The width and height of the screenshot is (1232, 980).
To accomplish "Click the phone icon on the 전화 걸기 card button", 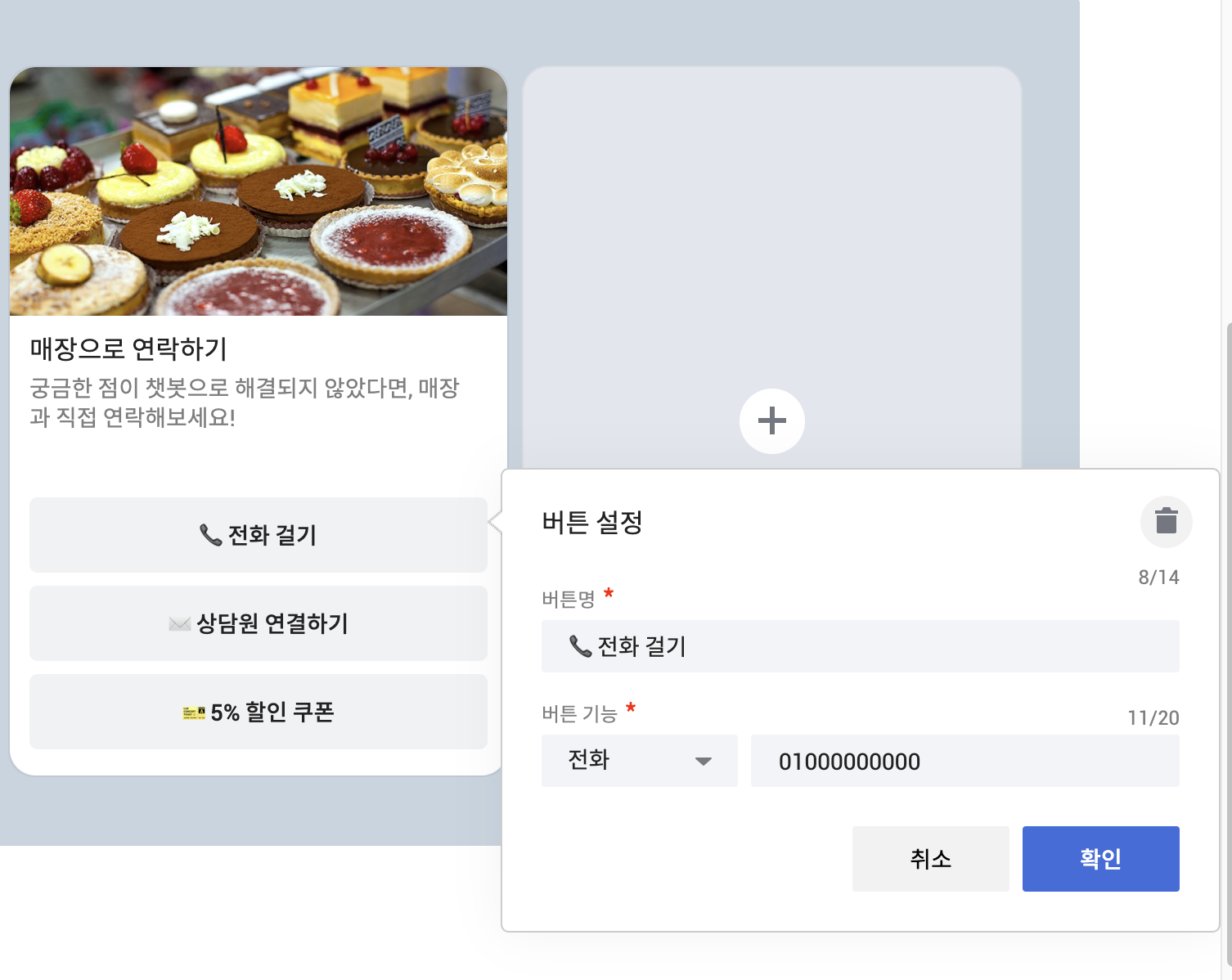I will 210,535.
